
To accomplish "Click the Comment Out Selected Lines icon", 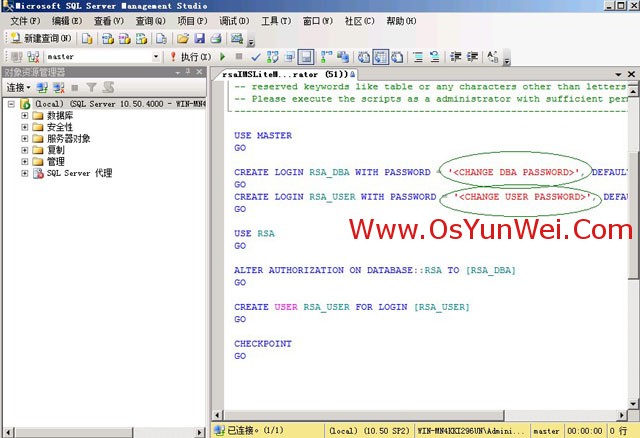I will tap(418, 57).
